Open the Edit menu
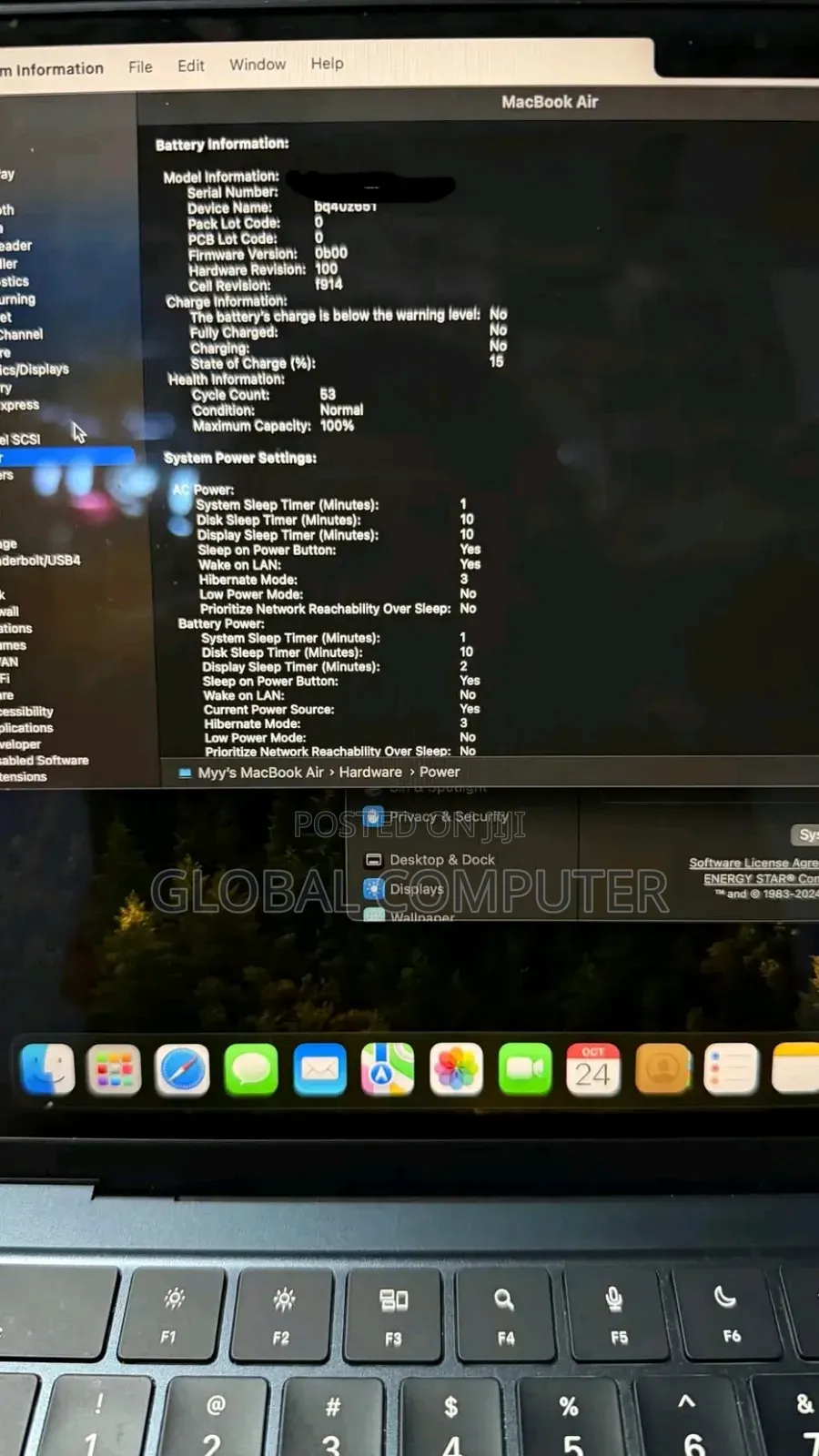The image size is (819, 1456). click(x=190, y=66)
